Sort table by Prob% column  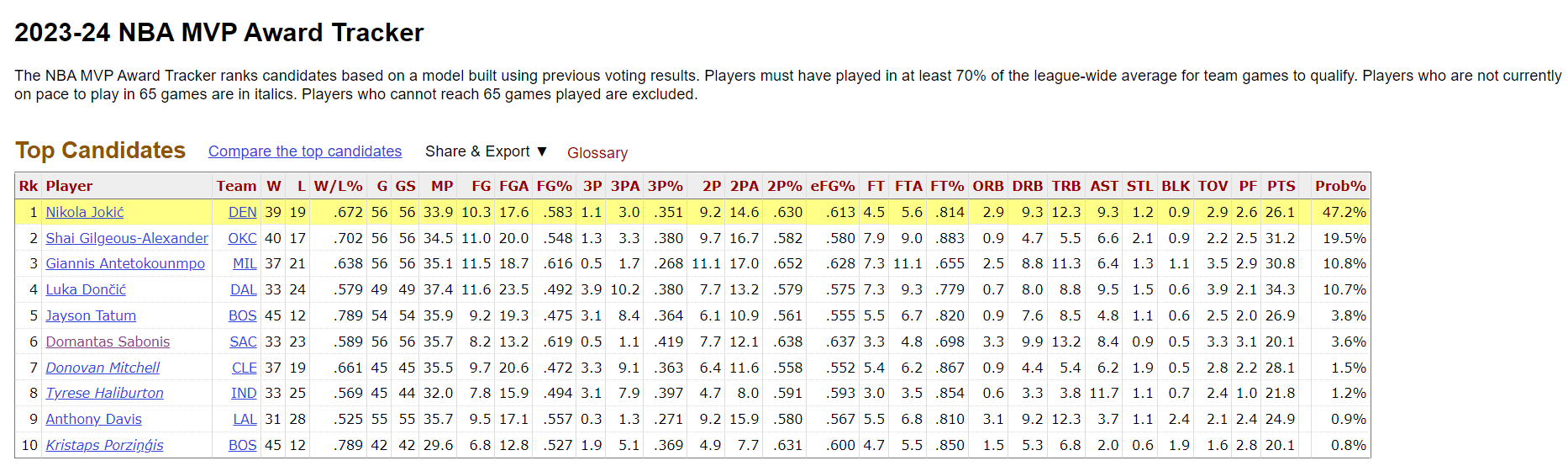1340,186
